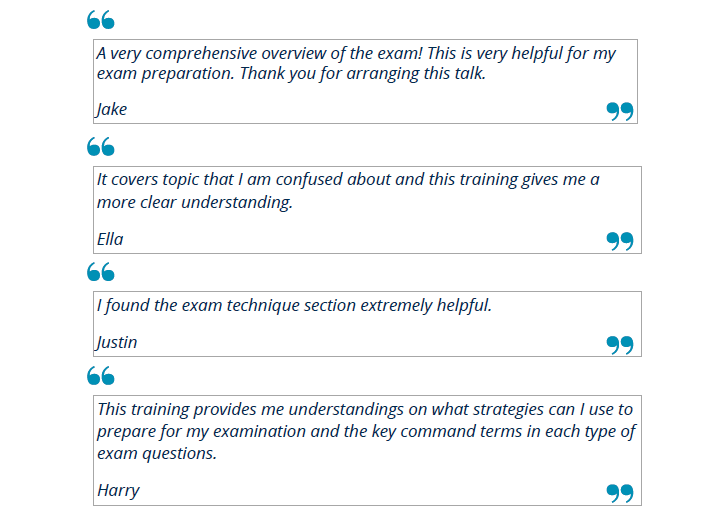Click the closing quote icon in Ella's testimonial
This screenshot has height=520, width=726.
(620, 241)
